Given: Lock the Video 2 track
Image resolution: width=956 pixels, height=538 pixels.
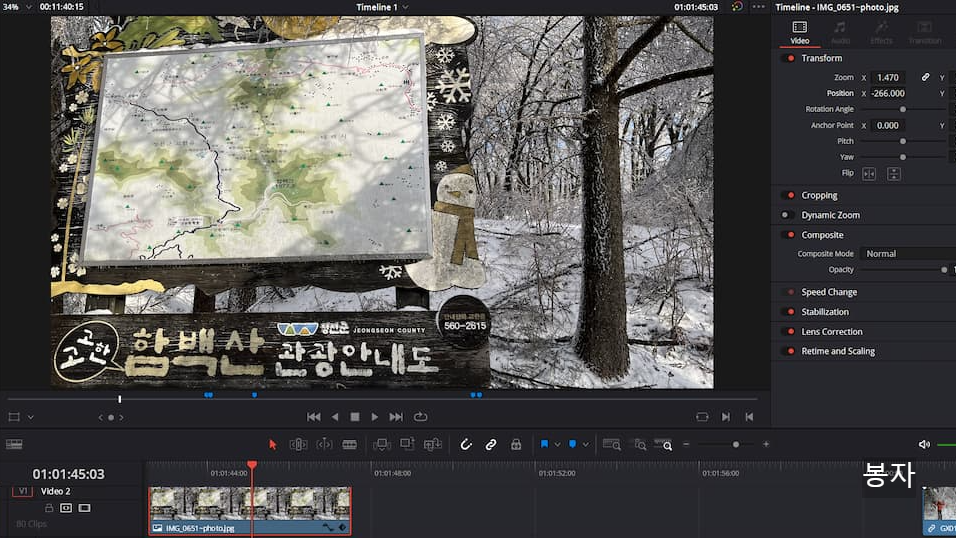Looking at the screenshot, I should pos(49,508).
